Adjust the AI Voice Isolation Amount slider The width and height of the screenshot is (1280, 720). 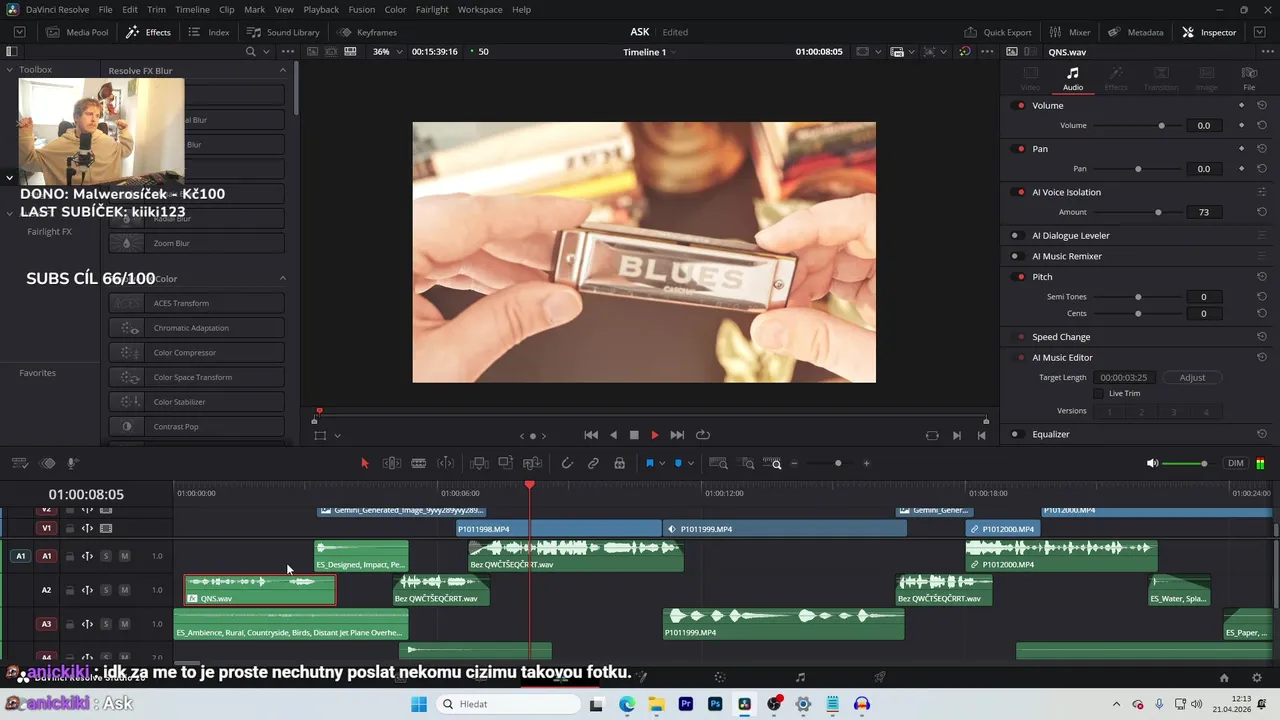[x=1138, y=212]
